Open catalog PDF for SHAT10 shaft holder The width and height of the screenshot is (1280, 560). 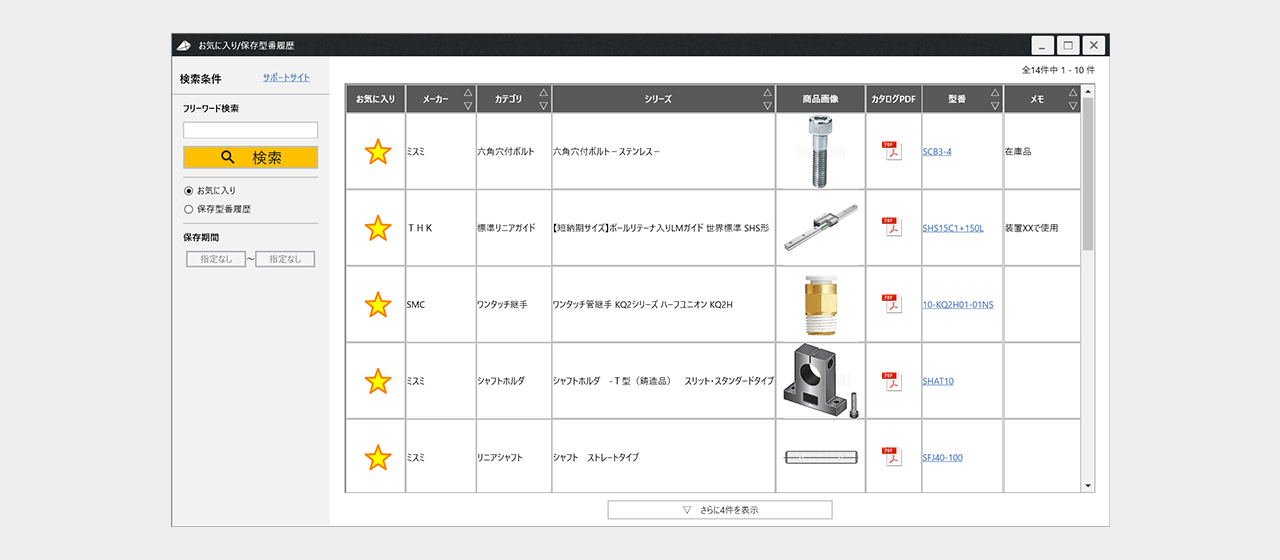point(891,380)
